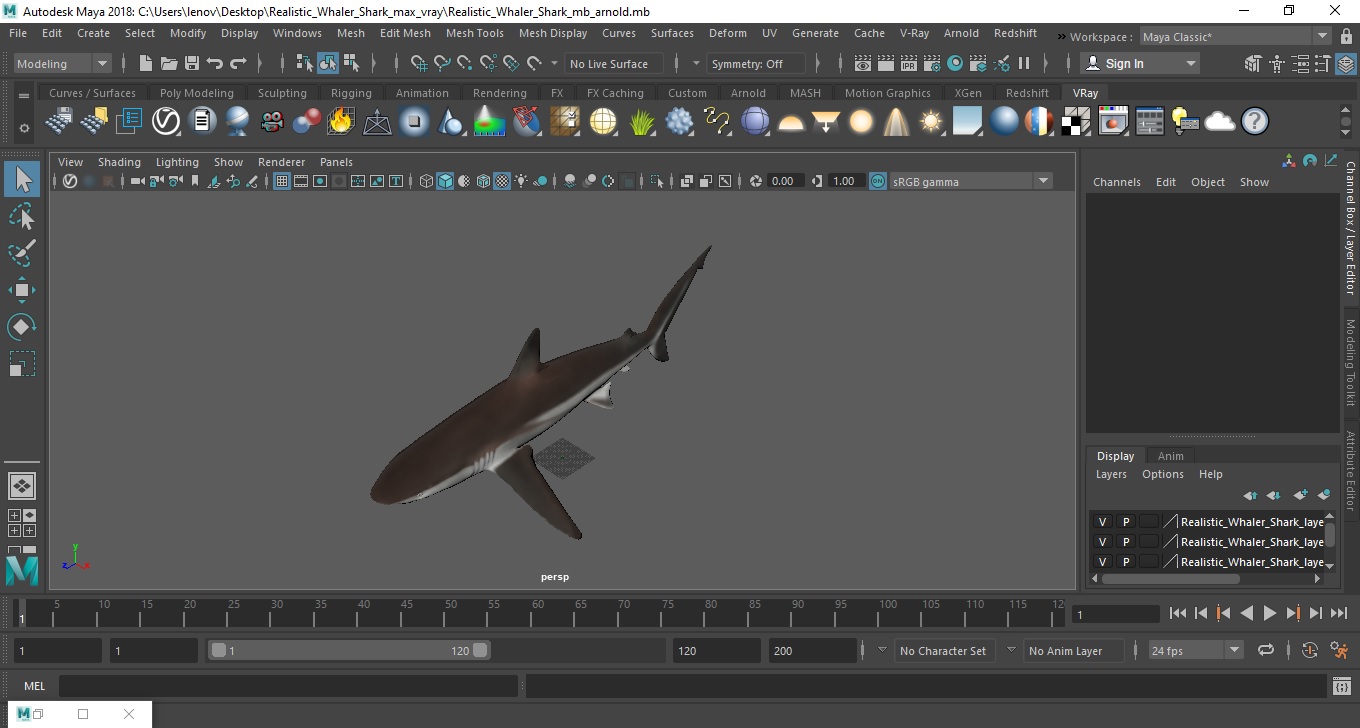Click Layers menu in layer editor
The height and width of the screenshot is (728, 1360).
[1111, 474]
